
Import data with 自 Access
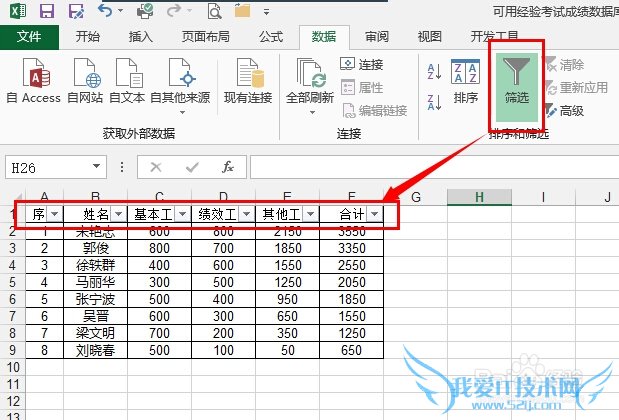[34, 81]
